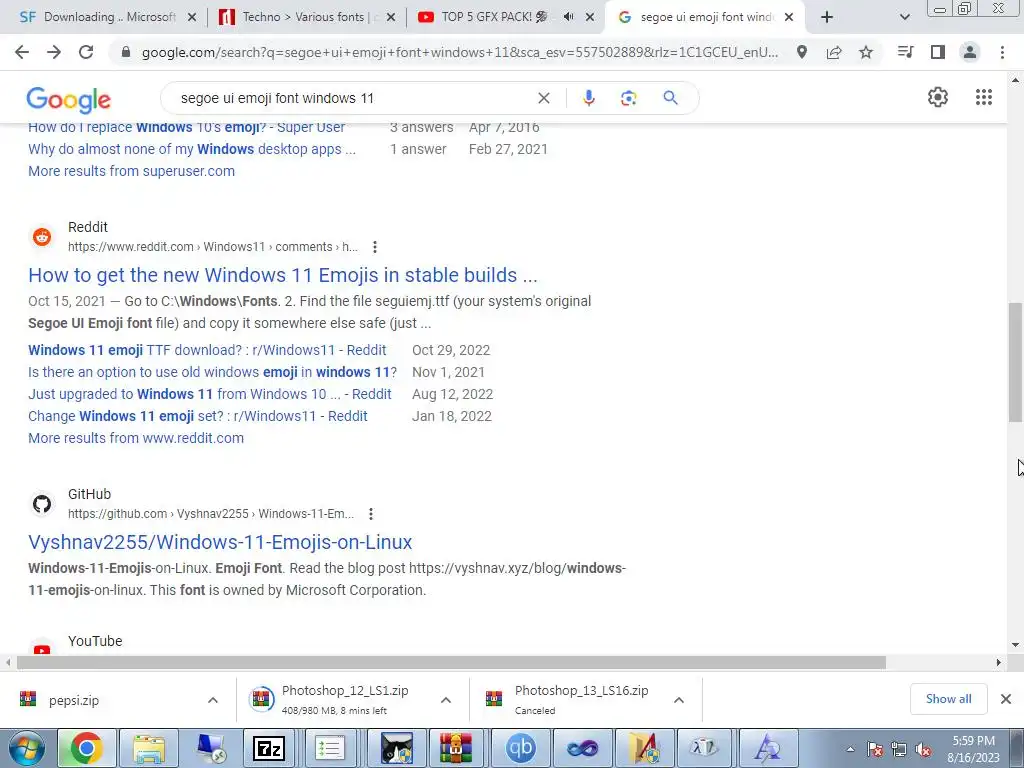
Task: Click the scroll down arrow
Action: click(1016, 645)
